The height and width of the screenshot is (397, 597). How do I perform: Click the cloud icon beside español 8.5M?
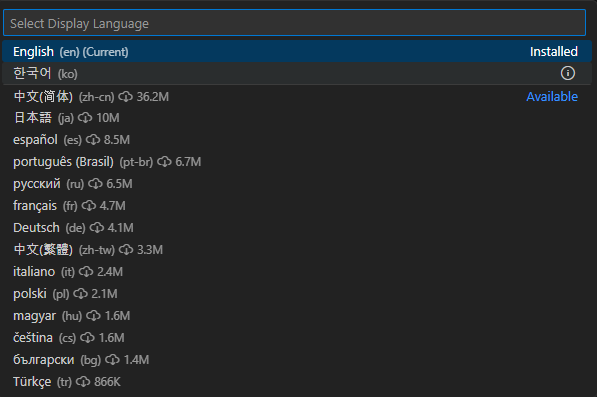pyautogui.click(x=93, y=140)
